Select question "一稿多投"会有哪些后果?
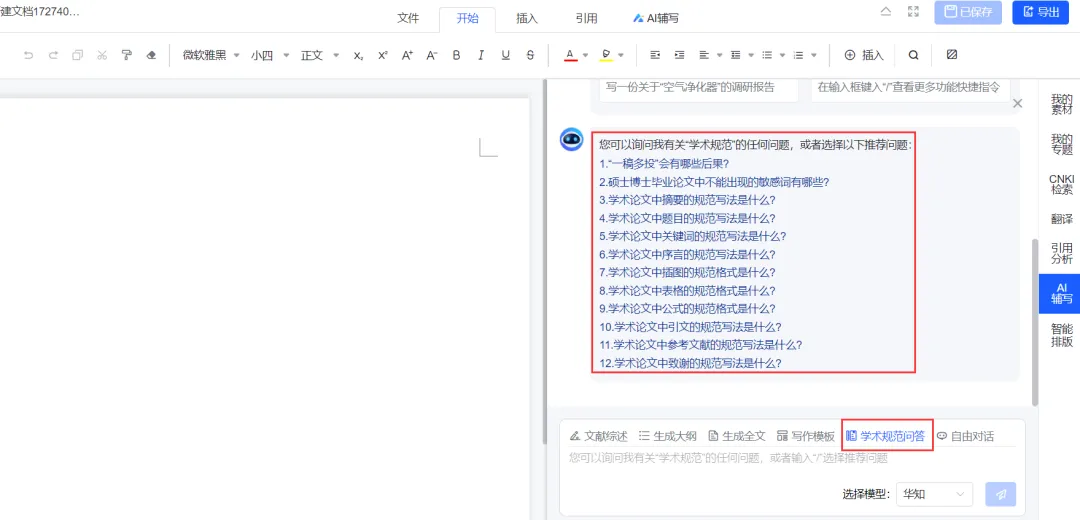1080x520 pixels. (x=664, y=164)
